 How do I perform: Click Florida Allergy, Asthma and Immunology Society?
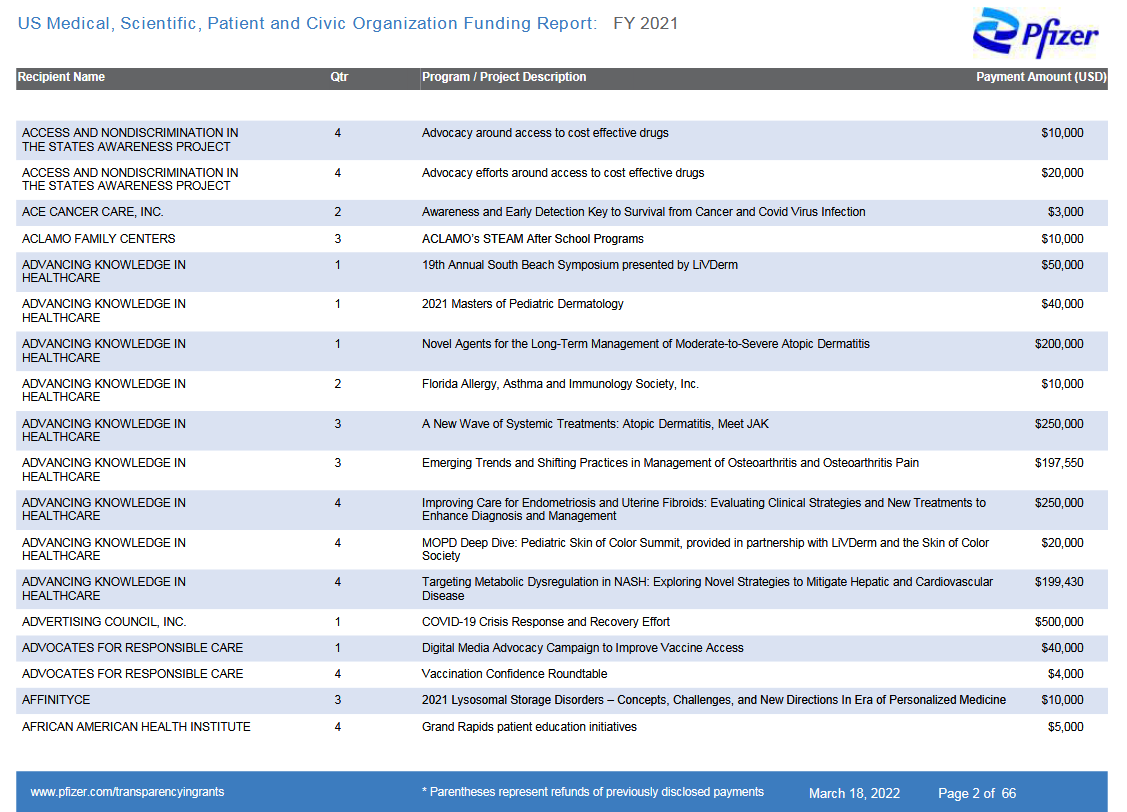click(x=560, y=384)
